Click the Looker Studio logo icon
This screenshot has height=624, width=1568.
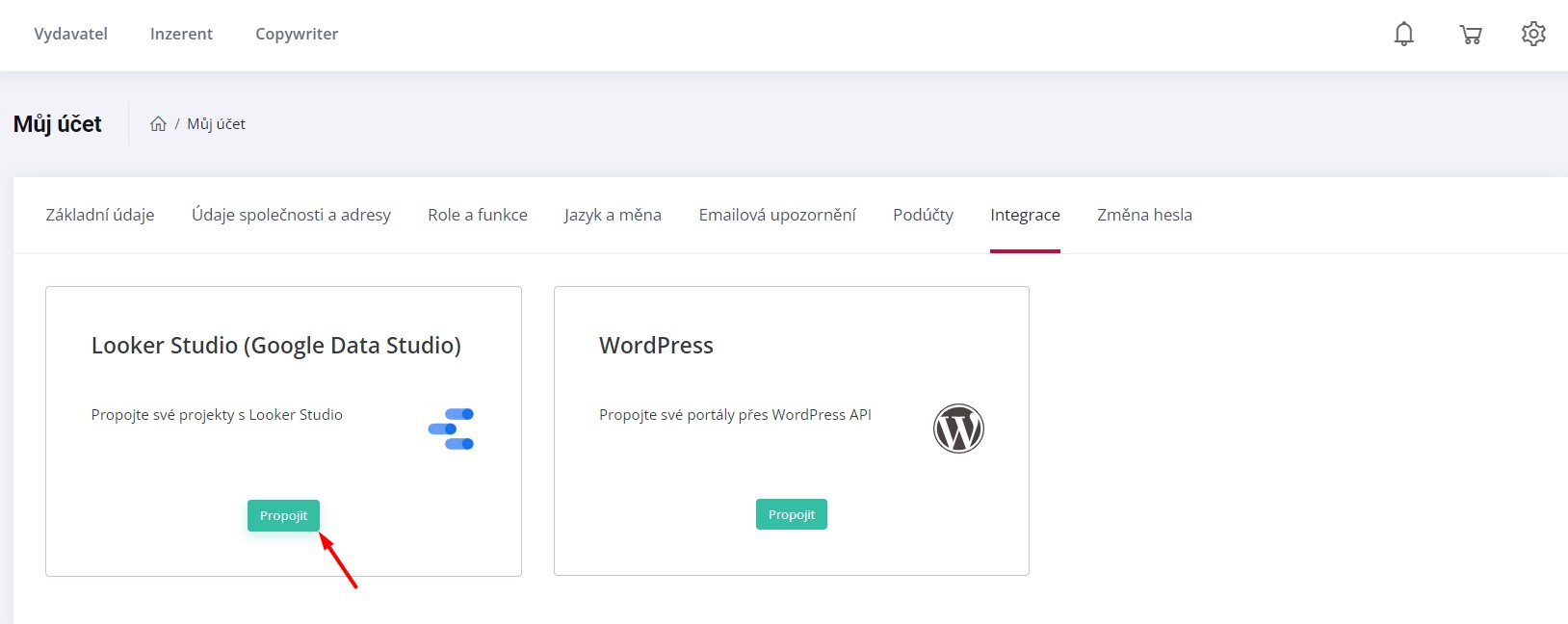(451, 429)
